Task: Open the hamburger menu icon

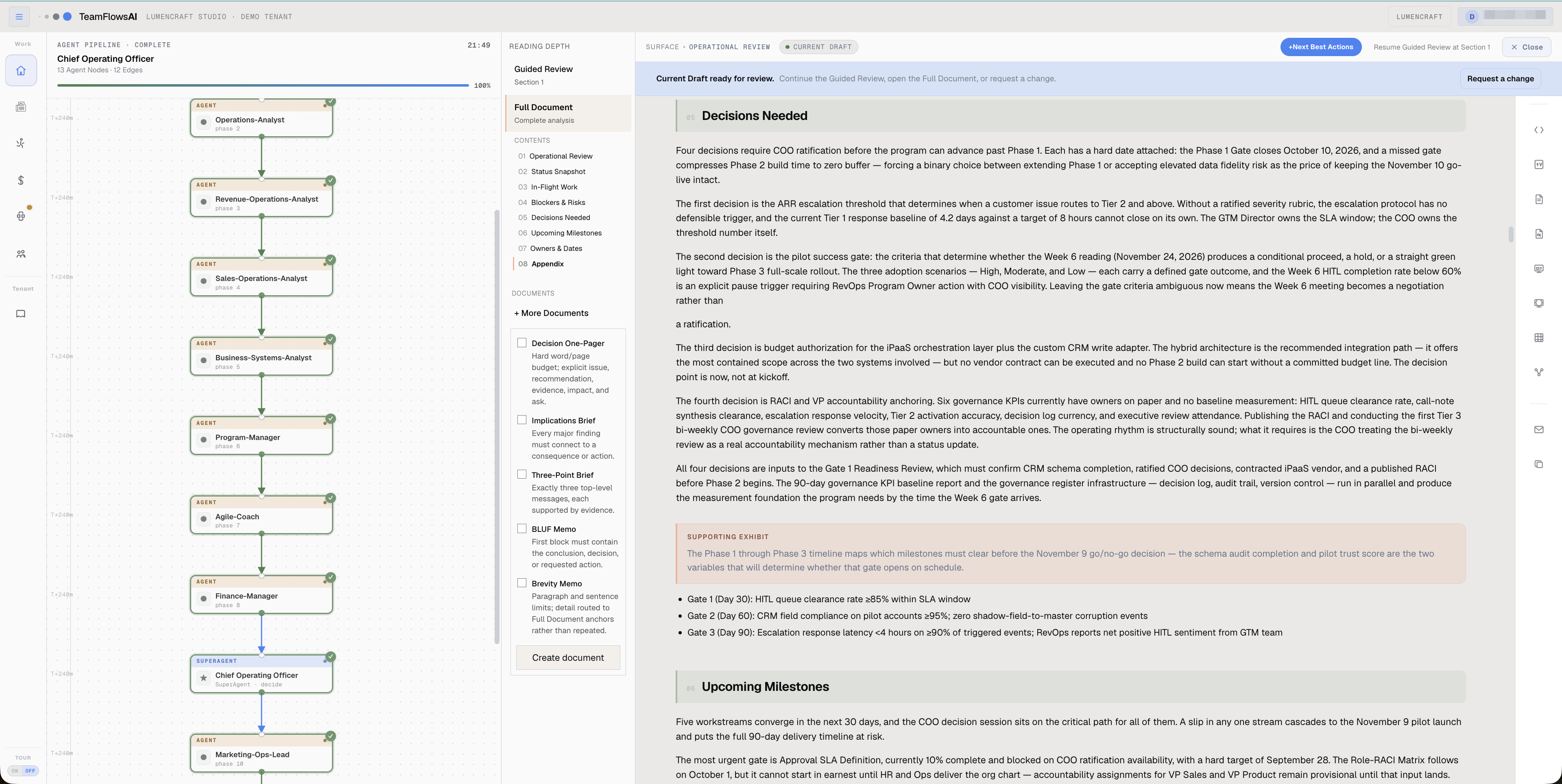Action: [20, 16]
